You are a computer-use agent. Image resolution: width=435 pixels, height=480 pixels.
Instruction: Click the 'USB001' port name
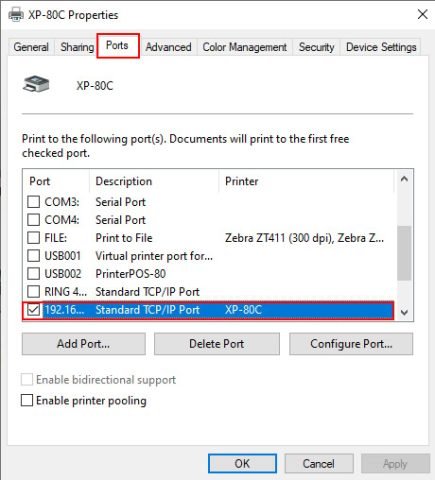click(63, 256)
